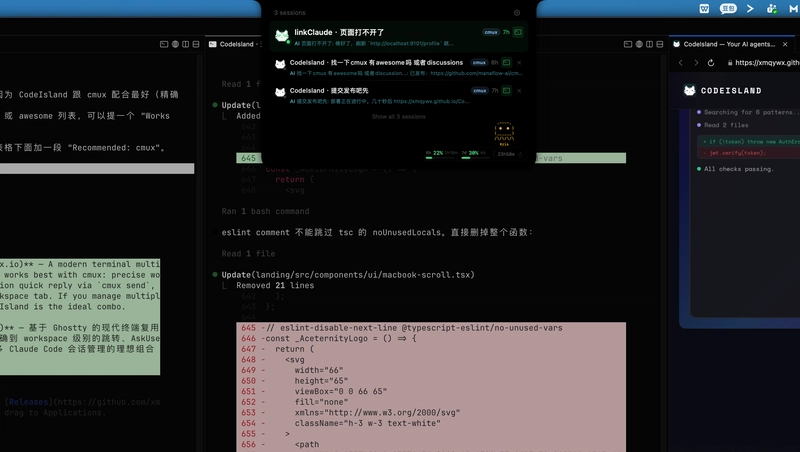Switch to the CodeIsland terminal tab
The height and width of the screenshot is (452, 800).
[x=236, y=44]
